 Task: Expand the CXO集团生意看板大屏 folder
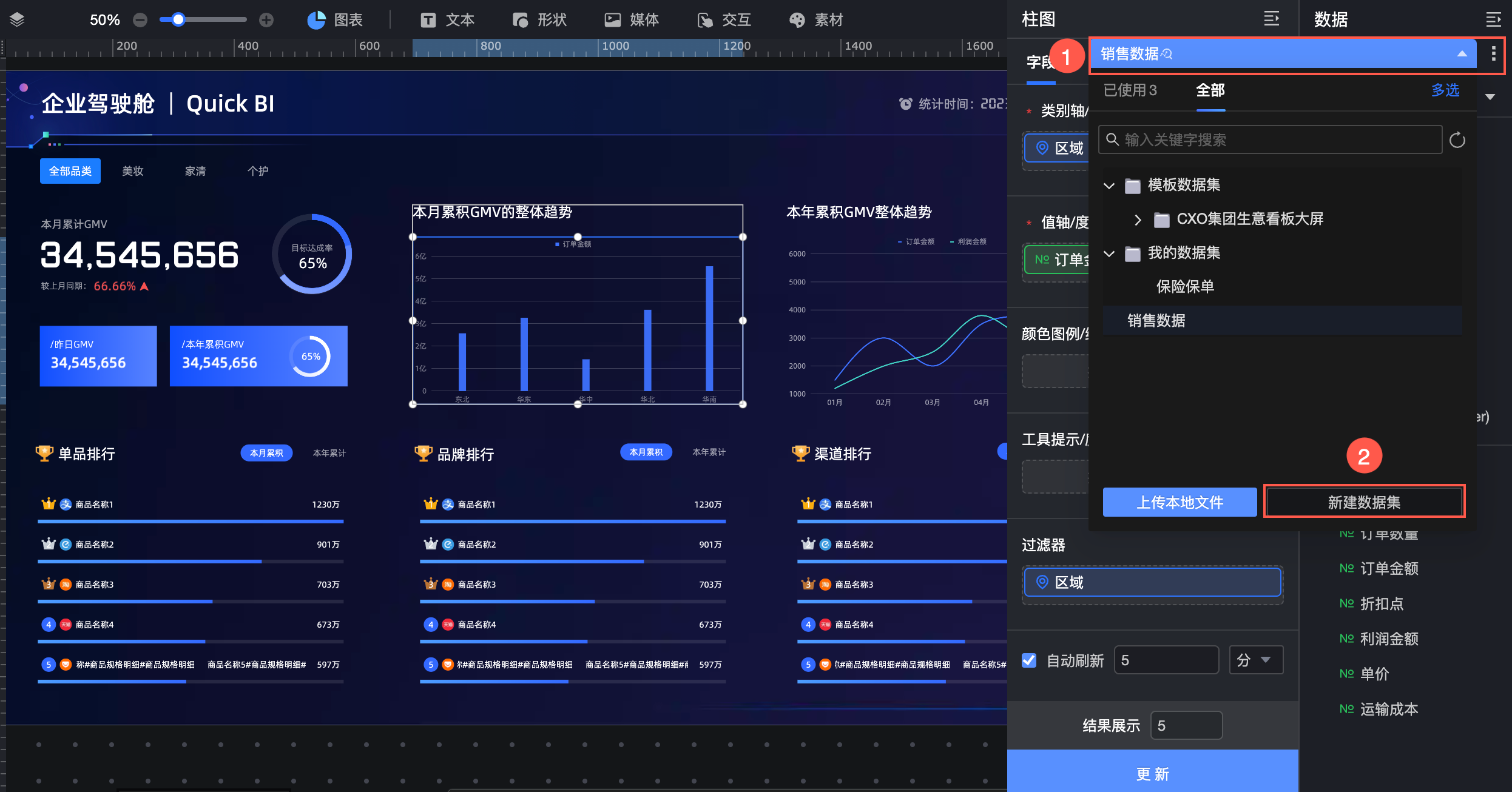tap(1138, 219)
